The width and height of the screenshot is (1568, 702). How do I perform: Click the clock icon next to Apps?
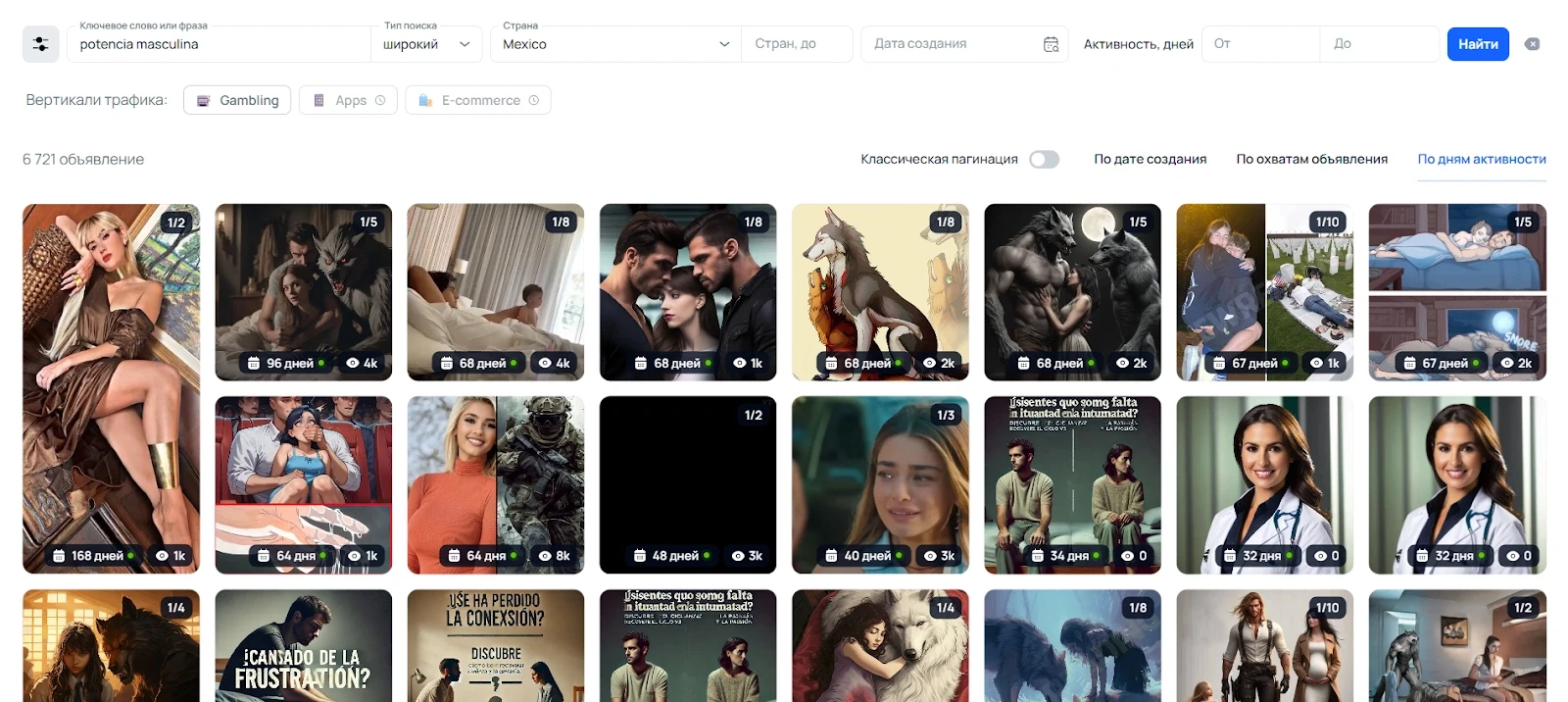[380, 100]
